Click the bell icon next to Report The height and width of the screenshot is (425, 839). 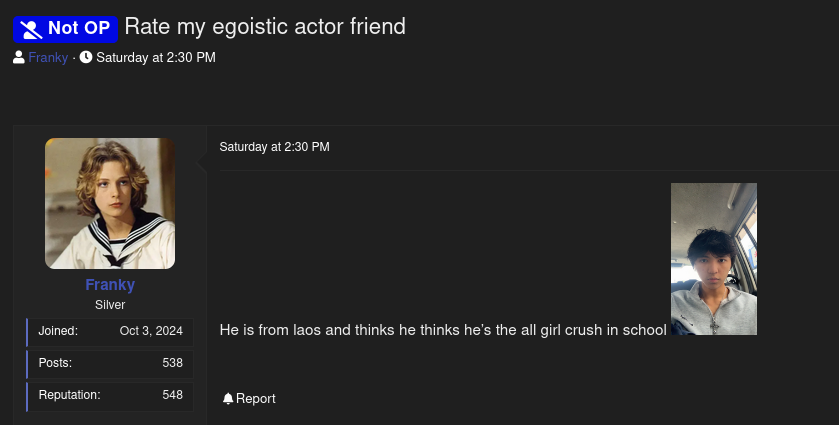coord(228,399)
